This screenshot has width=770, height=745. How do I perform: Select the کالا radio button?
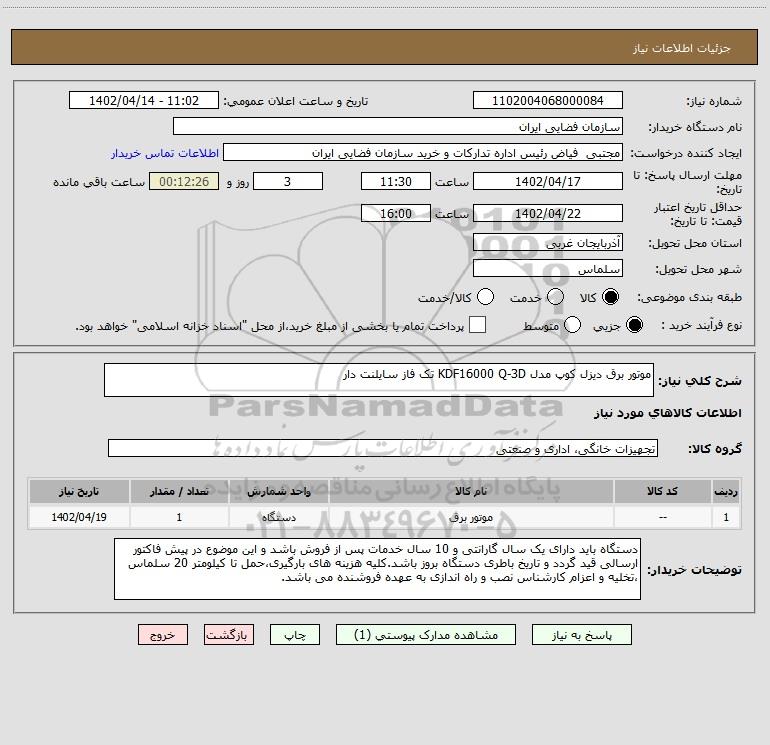(x=610, y=297)
